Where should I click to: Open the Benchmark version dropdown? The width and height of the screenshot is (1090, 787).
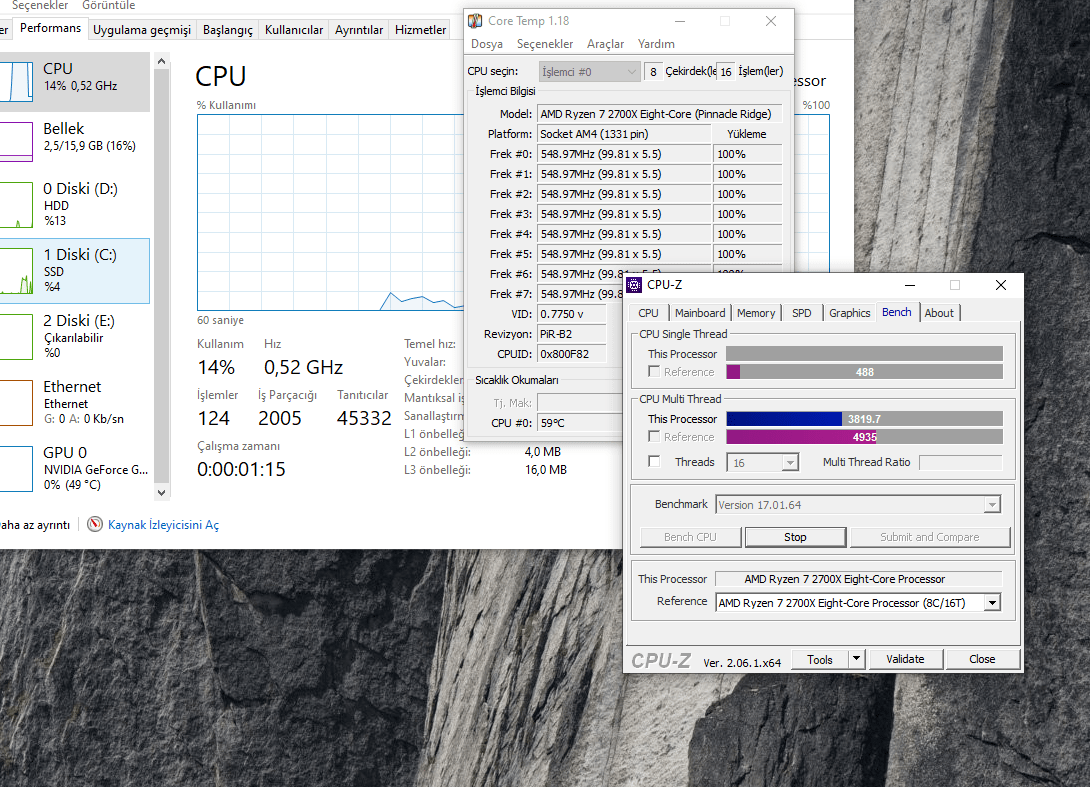[992, 505]
